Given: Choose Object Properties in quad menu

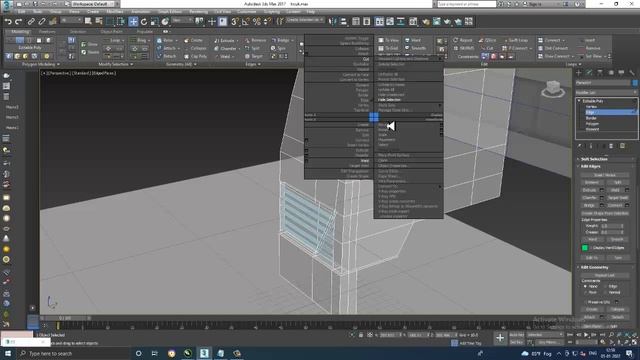Looking at the screenshot, I should click(x=392, y=166).
